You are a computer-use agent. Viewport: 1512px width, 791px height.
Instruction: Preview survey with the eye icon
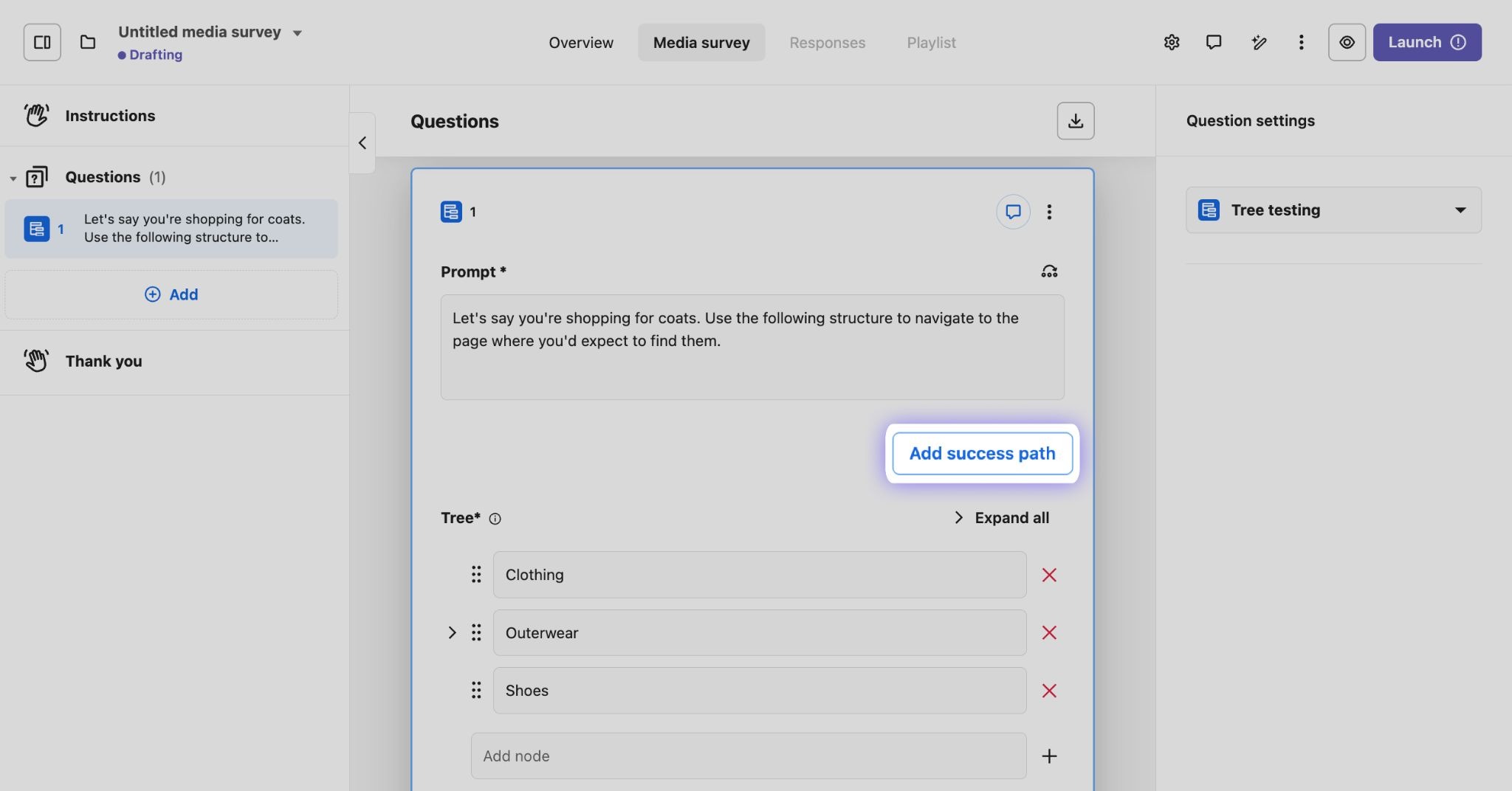click(x=1347, y=42)
